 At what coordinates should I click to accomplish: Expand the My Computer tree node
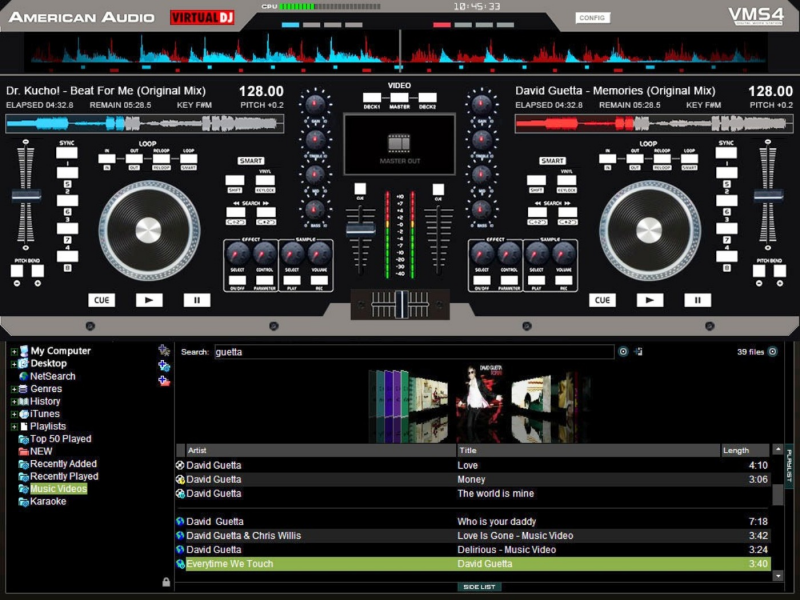[x=14, y=351]
